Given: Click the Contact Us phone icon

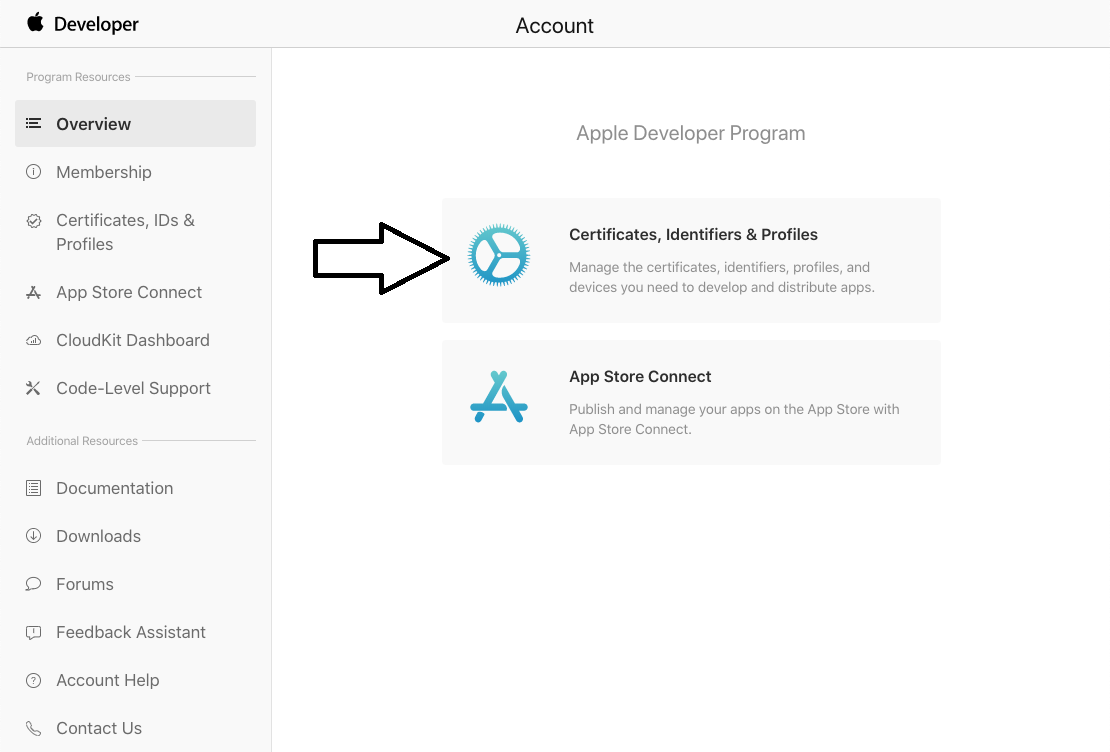Looking at the screenshot, I should [34, 728].
